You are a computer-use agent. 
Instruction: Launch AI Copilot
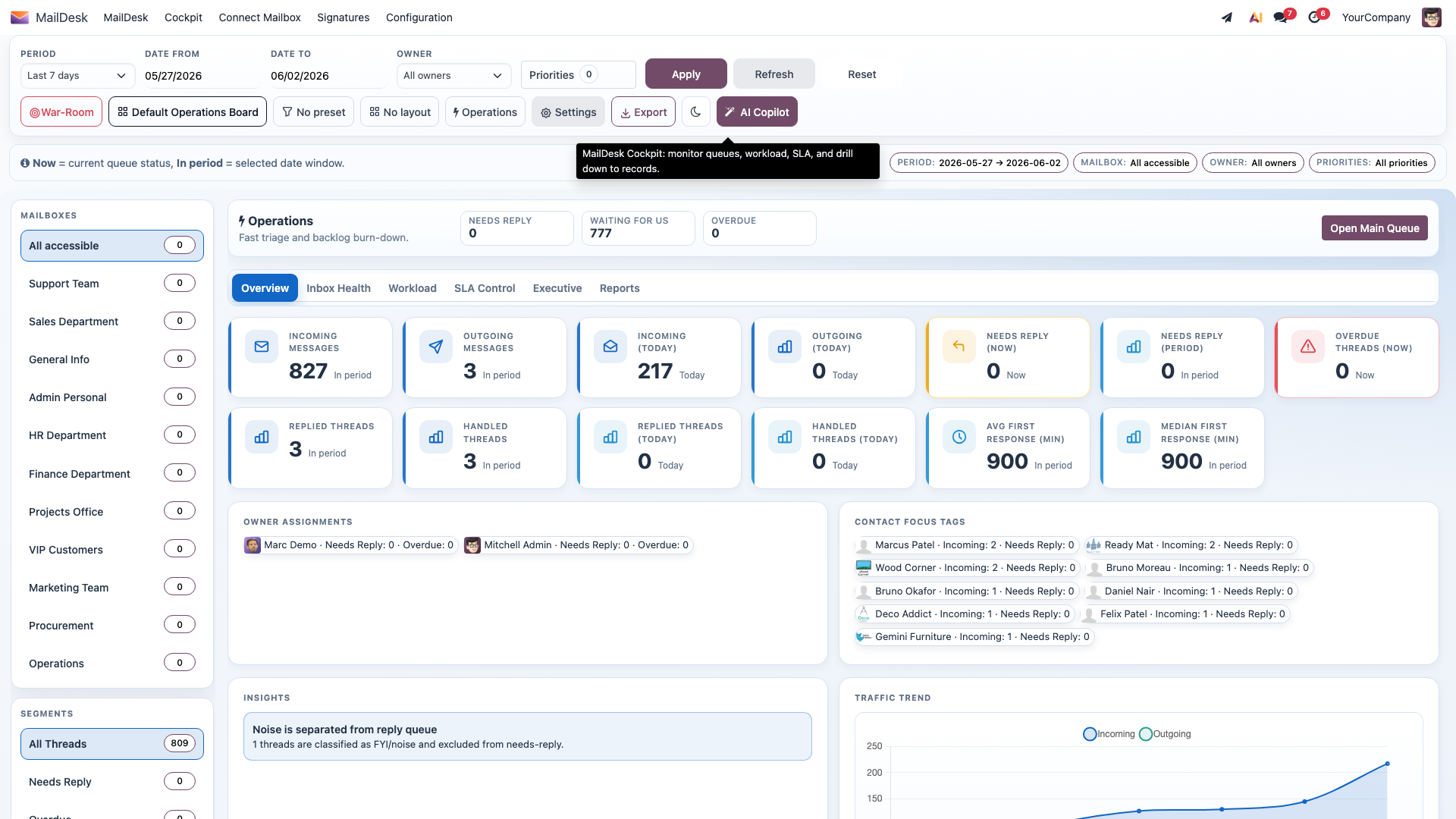click(x=757, y=111)
